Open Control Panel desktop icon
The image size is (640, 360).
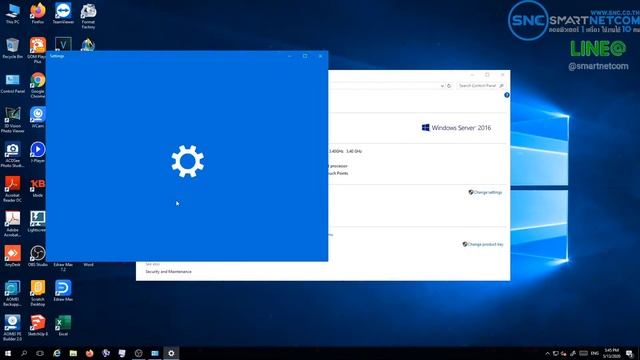[12, 83]
